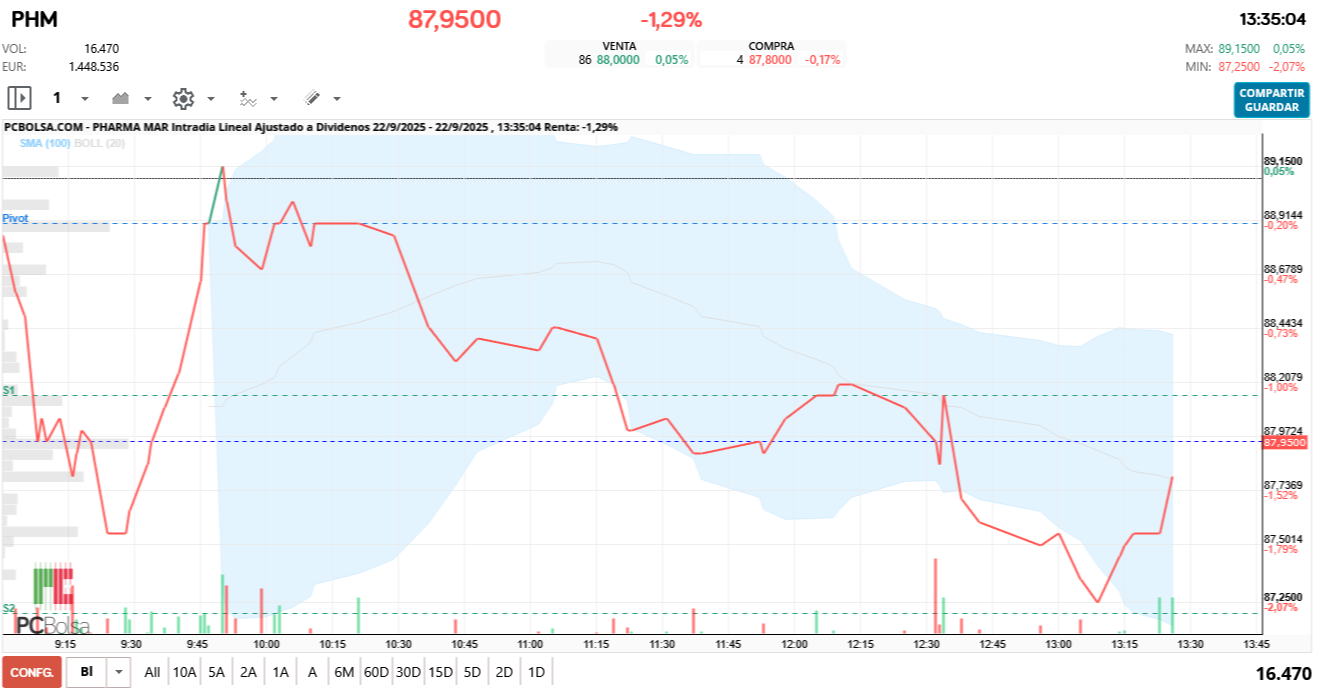Screen dimensions: 1325x693
Task: Click the BI selector button
Action: (87, 672)
